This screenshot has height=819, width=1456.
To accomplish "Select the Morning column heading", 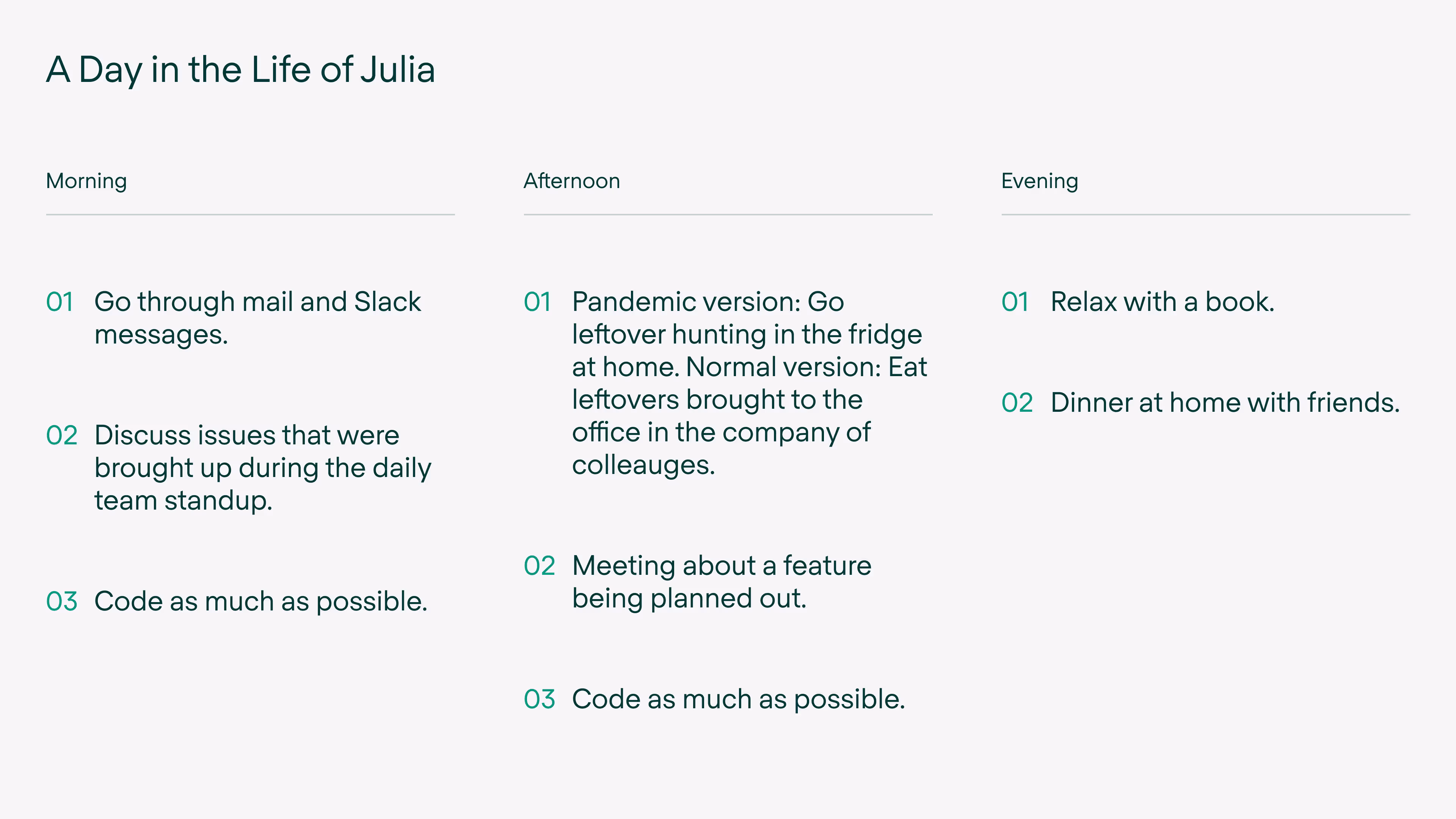I will 86,181.
